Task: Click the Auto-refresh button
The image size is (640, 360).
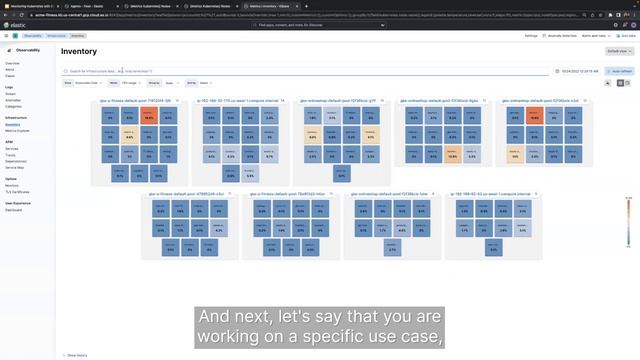Action: click(x=619, y=71)
